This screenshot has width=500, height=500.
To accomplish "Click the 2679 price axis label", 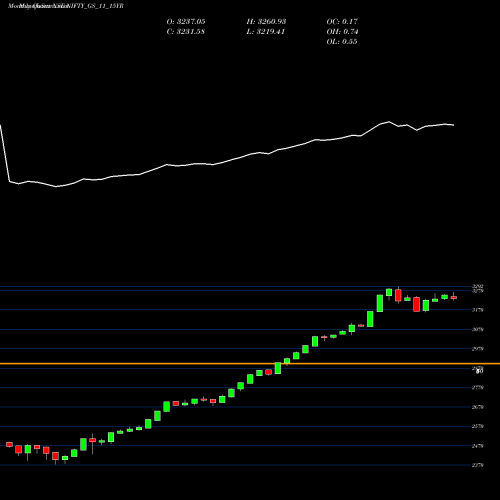I will pos(477,407).
